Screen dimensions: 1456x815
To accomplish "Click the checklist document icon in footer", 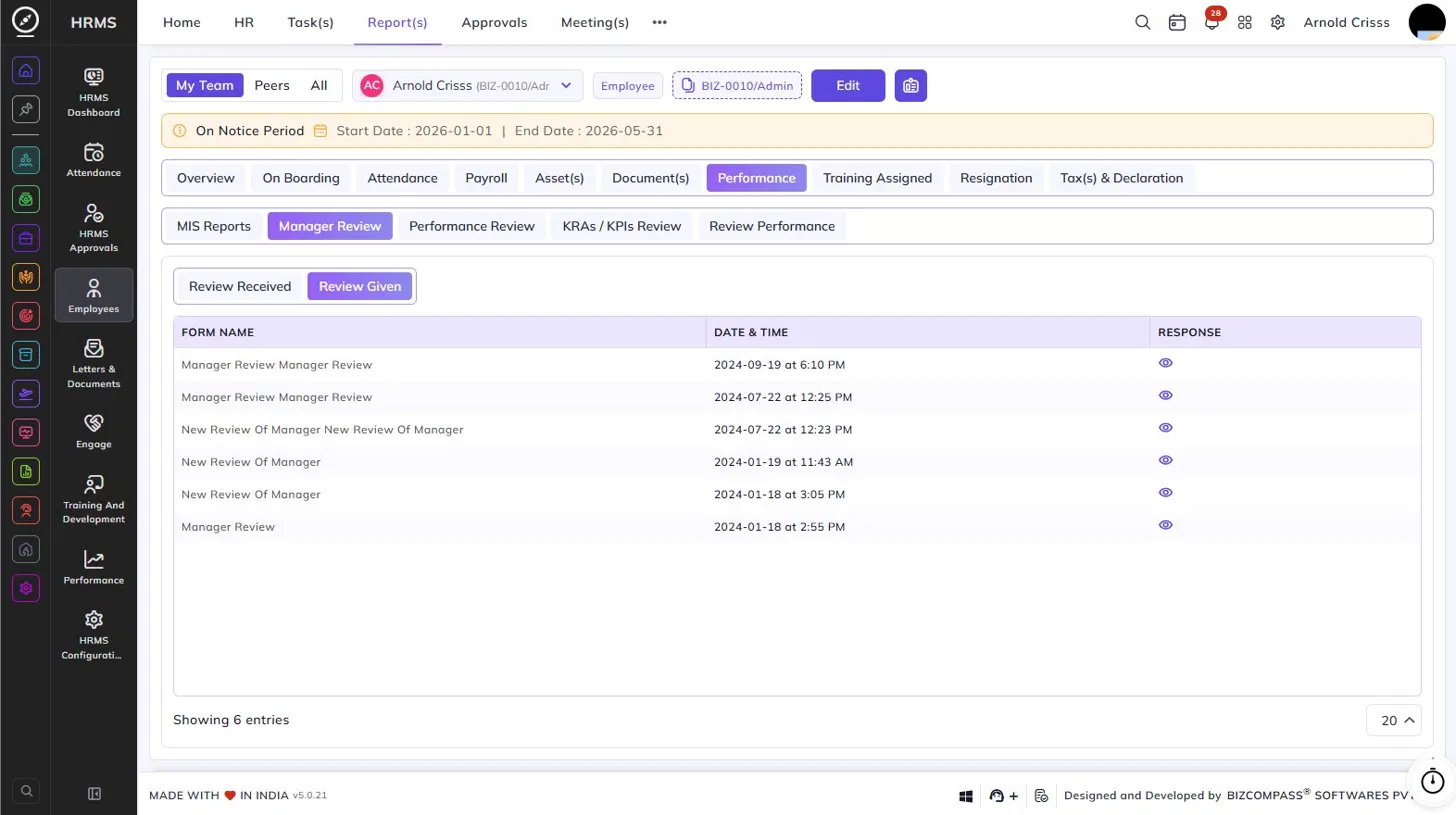I will tap(1041, 796).
